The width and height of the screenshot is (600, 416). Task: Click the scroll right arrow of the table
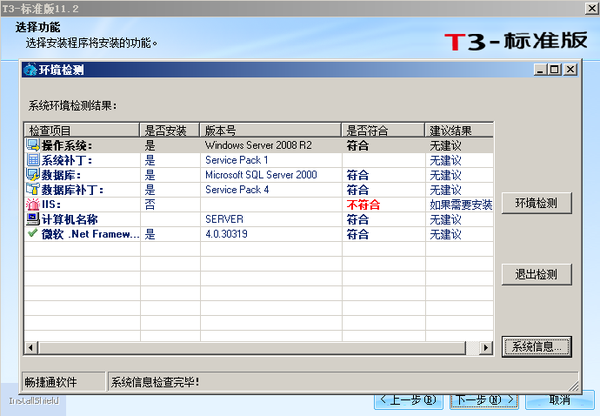[486, 348]
